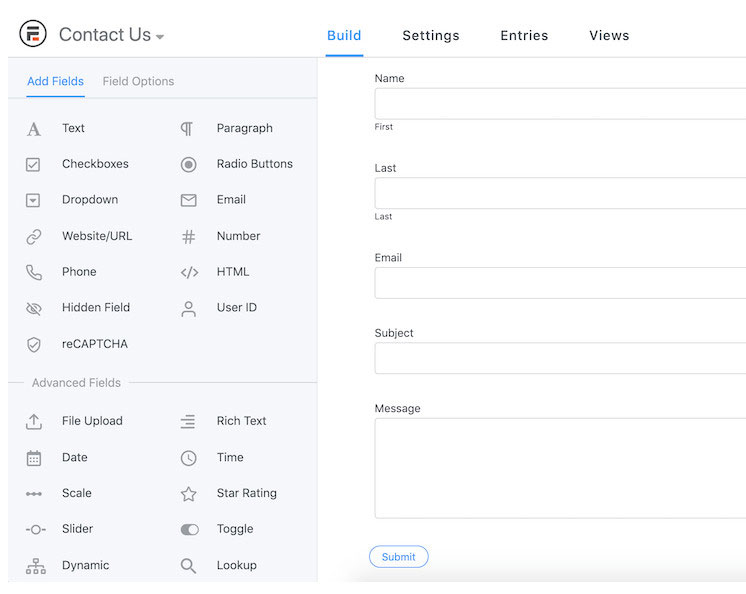Add a Slider field
The image size is (746, 594).
77,529
